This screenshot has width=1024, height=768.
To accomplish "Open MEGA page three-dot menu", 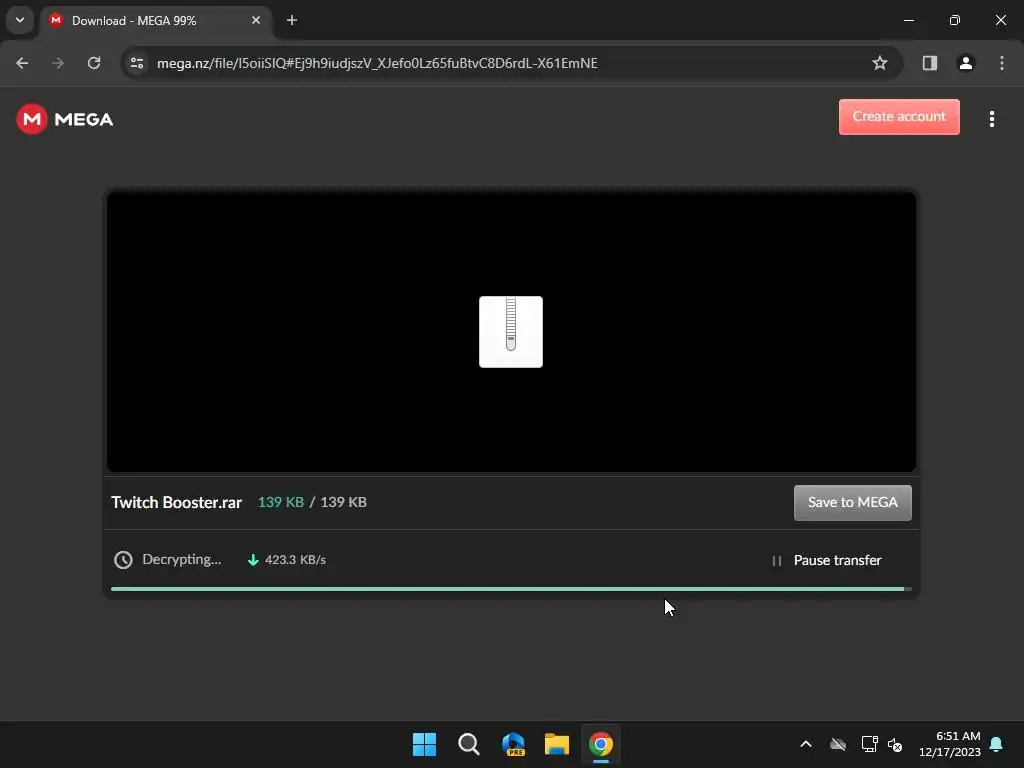I will pos(991,119).
